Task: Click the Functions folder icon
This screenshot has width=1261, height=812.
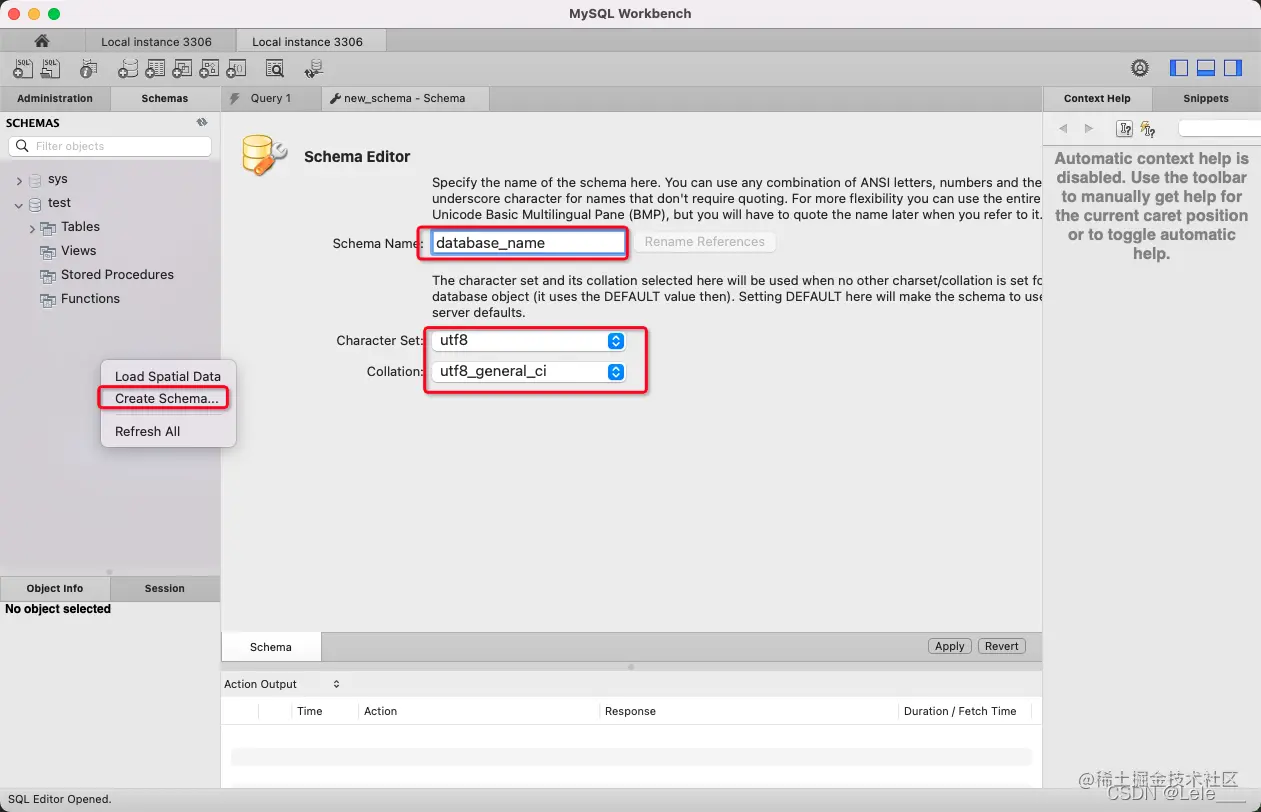Action: [x=47, y=300]
